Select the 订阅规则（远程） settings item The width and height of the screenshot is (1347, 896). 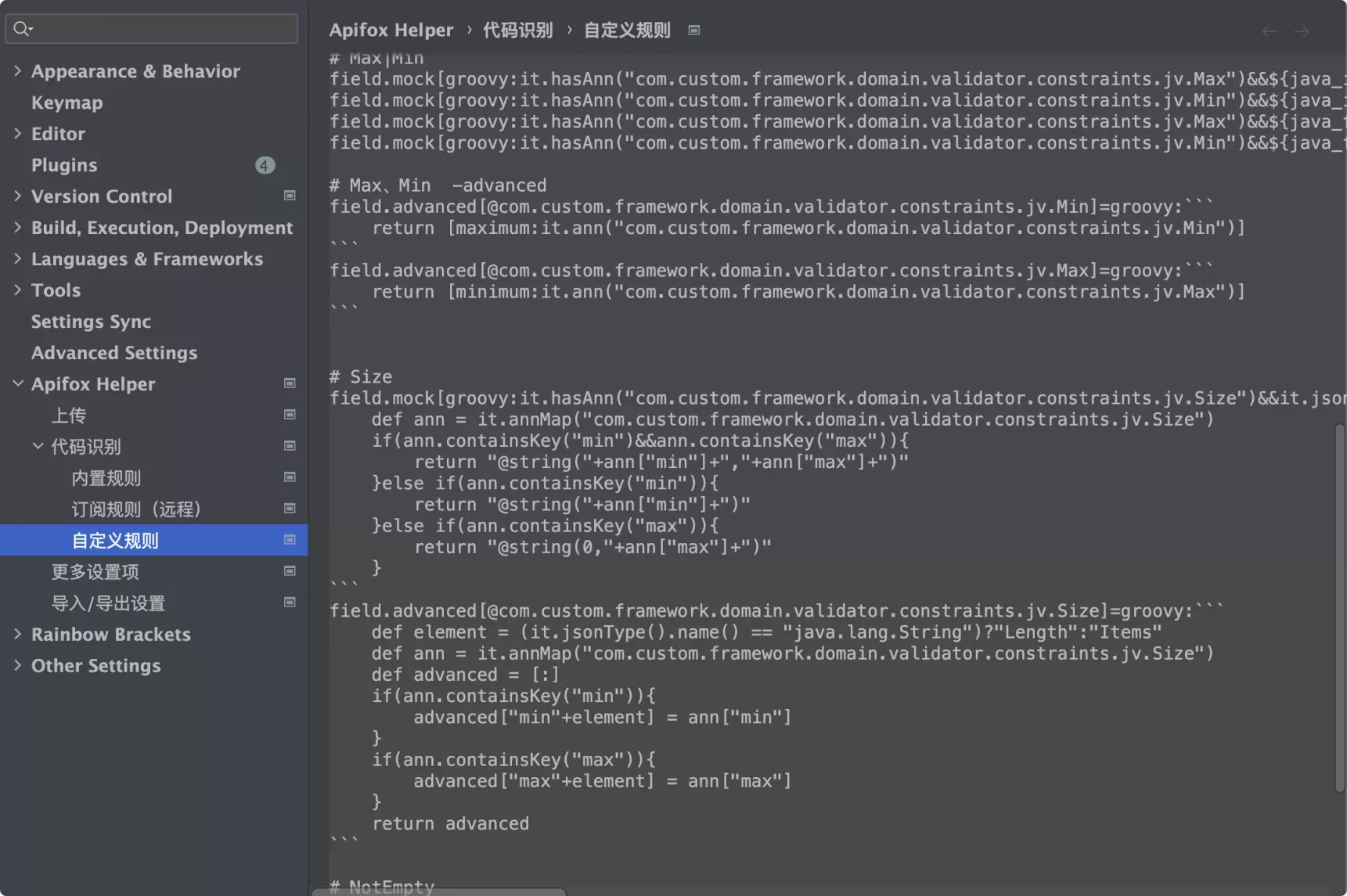pos(136,509)
